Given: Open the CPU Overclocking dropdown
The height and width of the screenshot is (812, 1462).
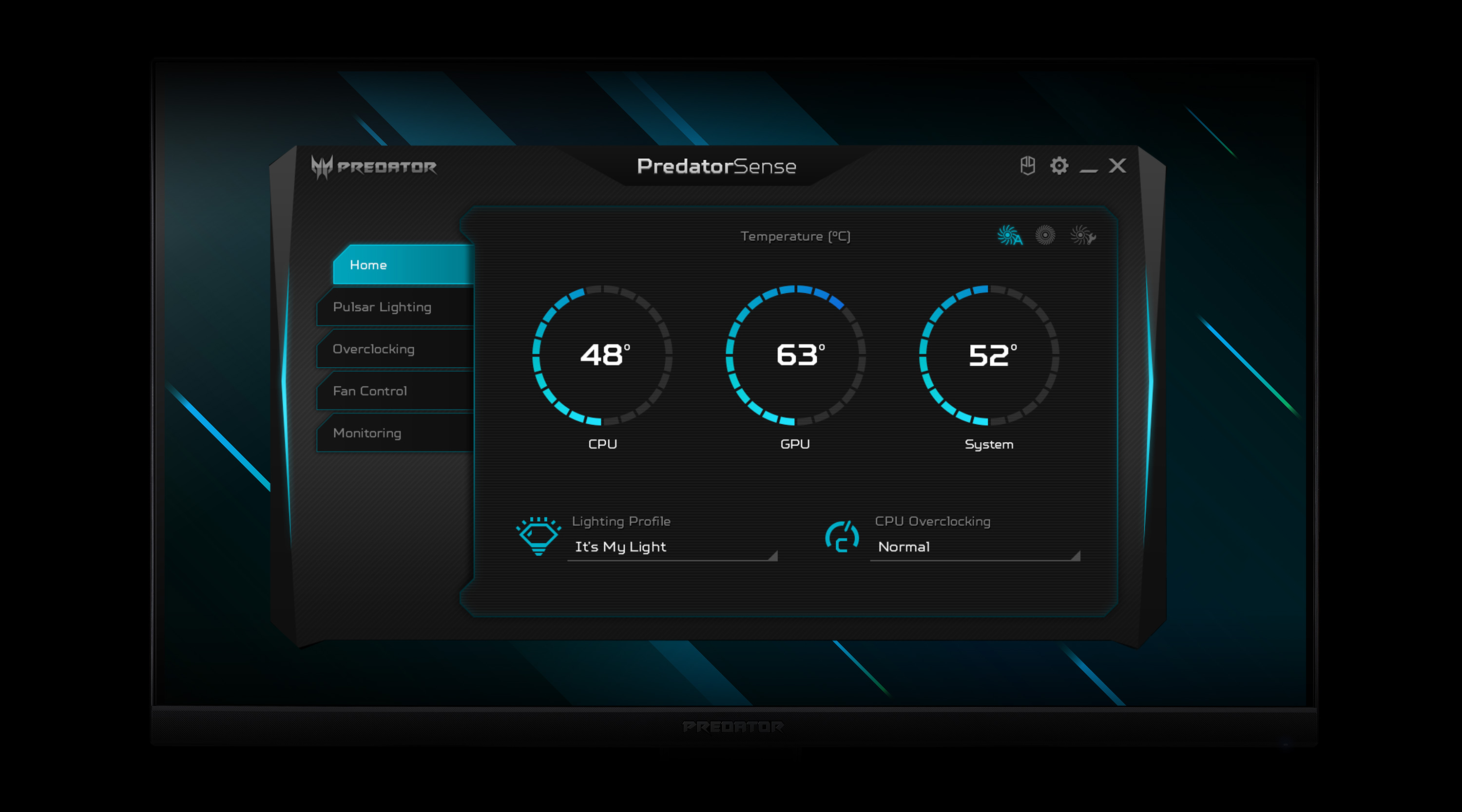Looking at the screenshot, I should [975, 547].
